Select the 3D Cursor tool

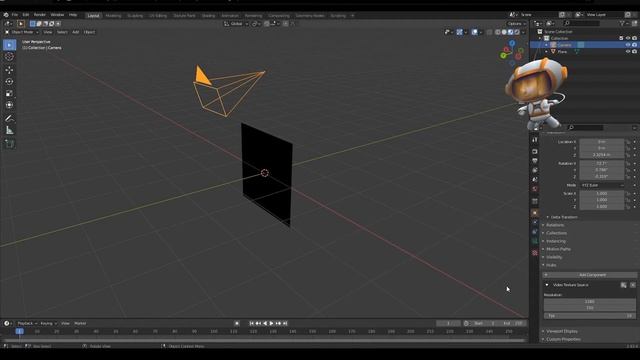9,57
